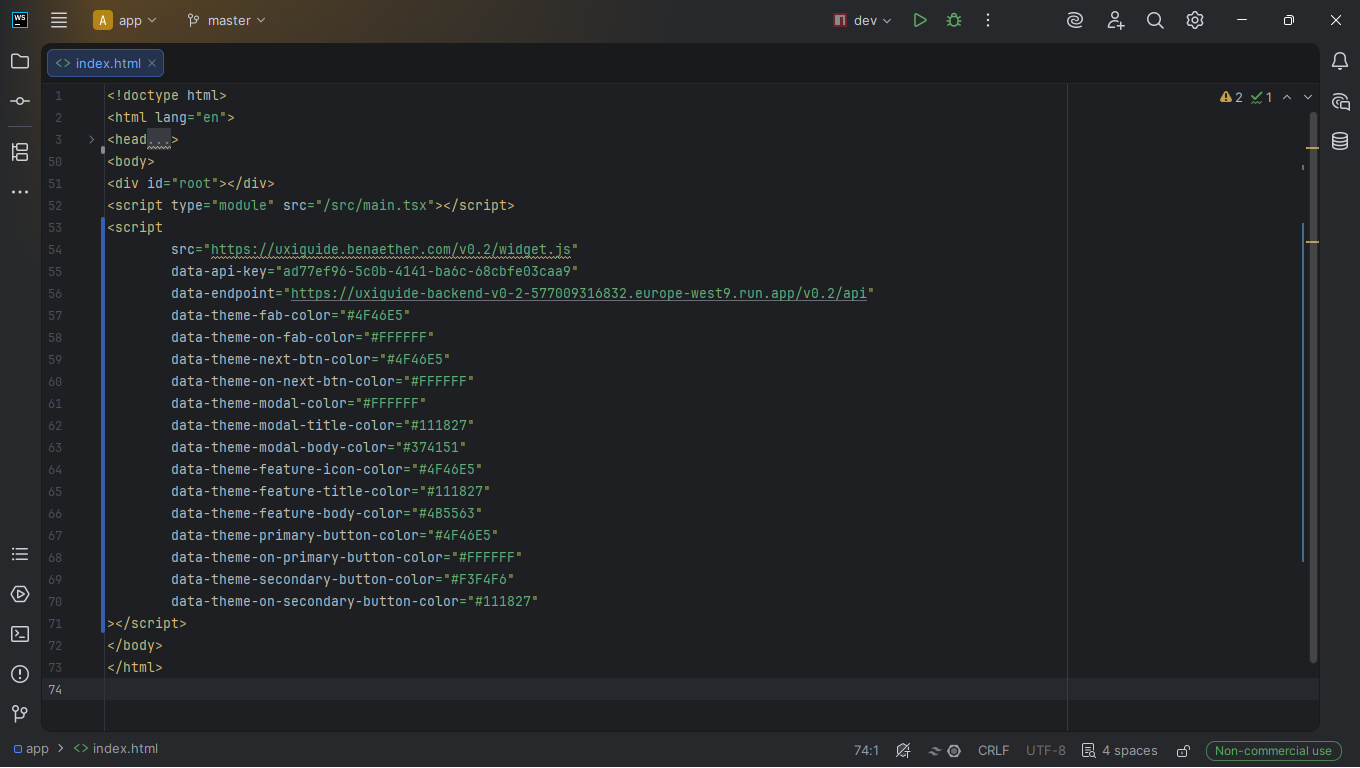Change the CRLF line separator
Image resolution: width=1360 pixels, height=768 pixels.
coord(993,750)
